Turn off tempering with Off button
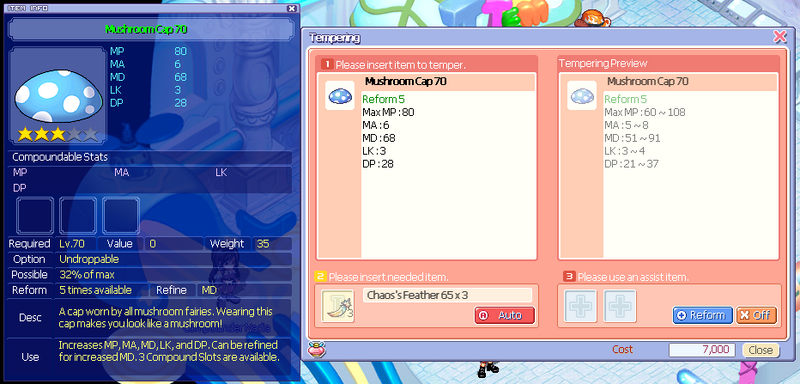800x384 pixels. 756,315
